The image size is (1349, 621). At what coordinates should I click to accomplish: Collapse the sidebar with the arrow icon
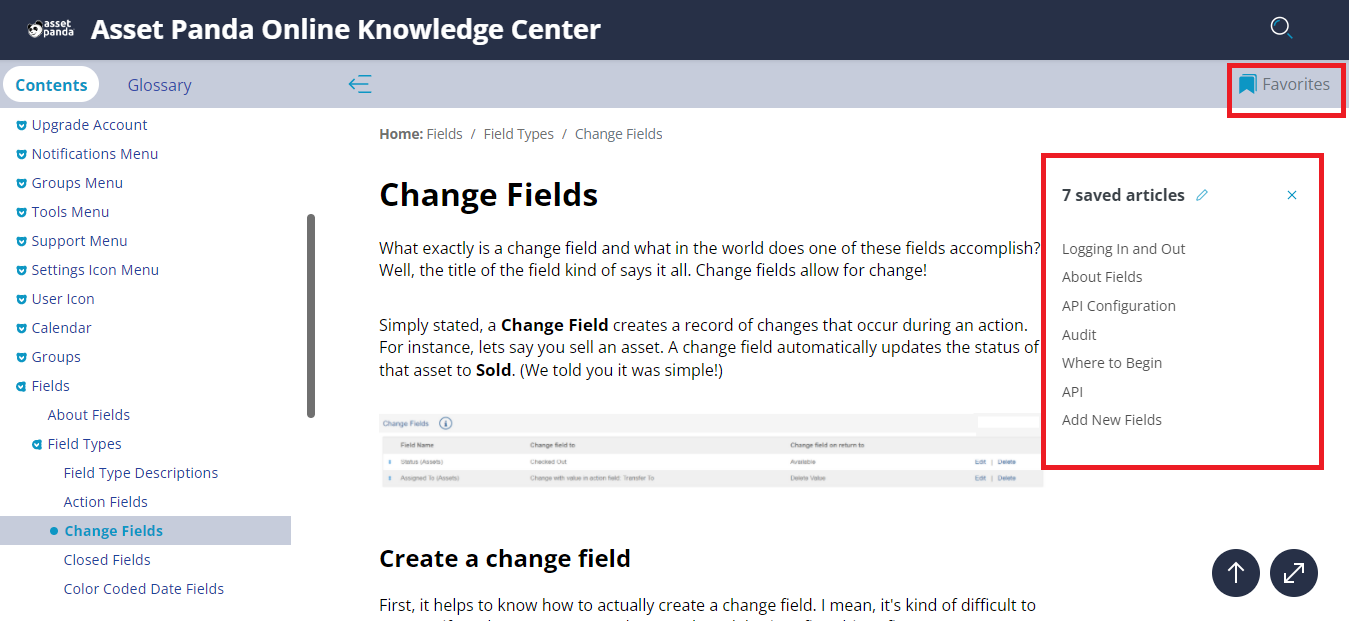360,84
